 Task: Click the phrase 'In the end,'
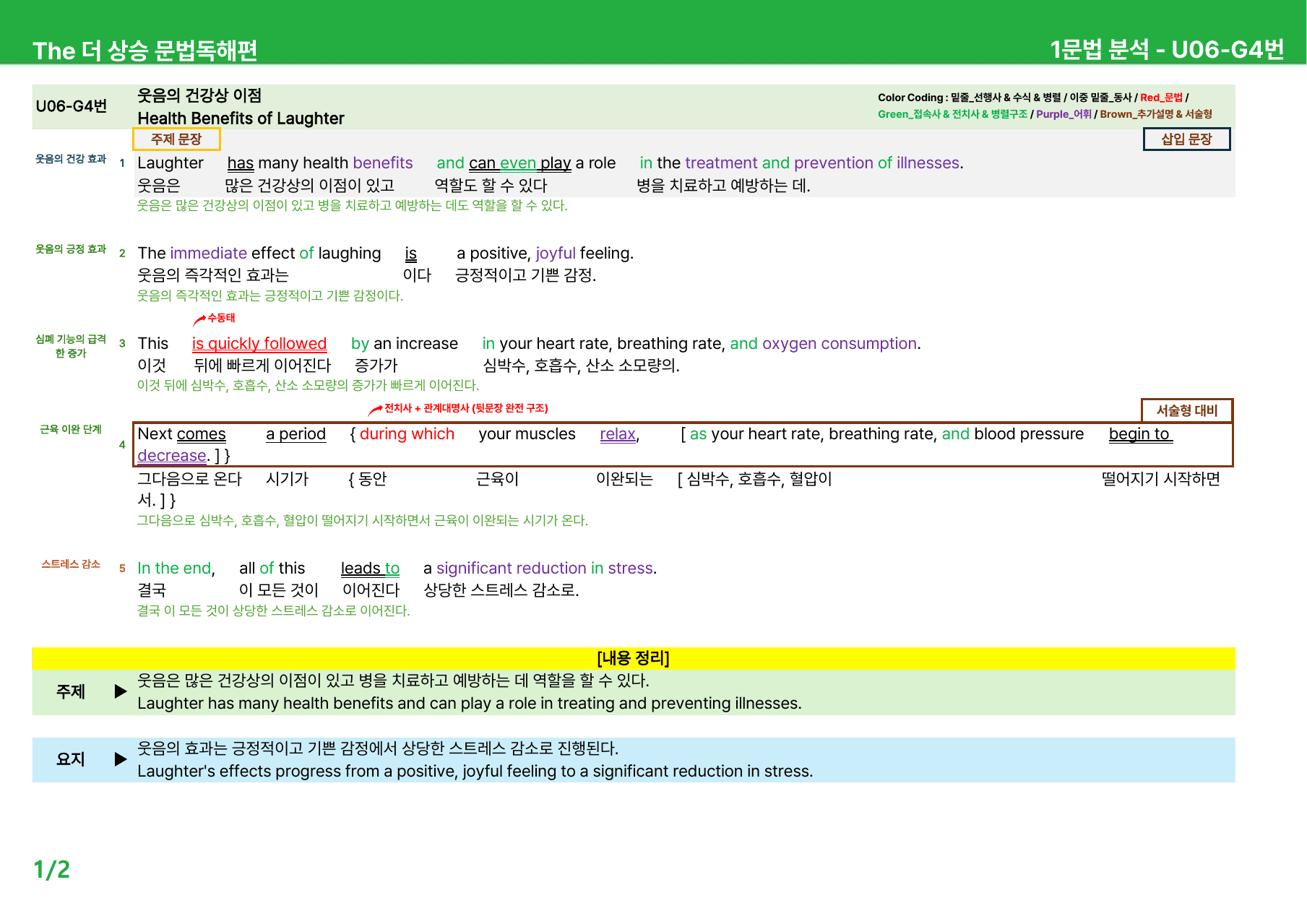click(176, 569)
